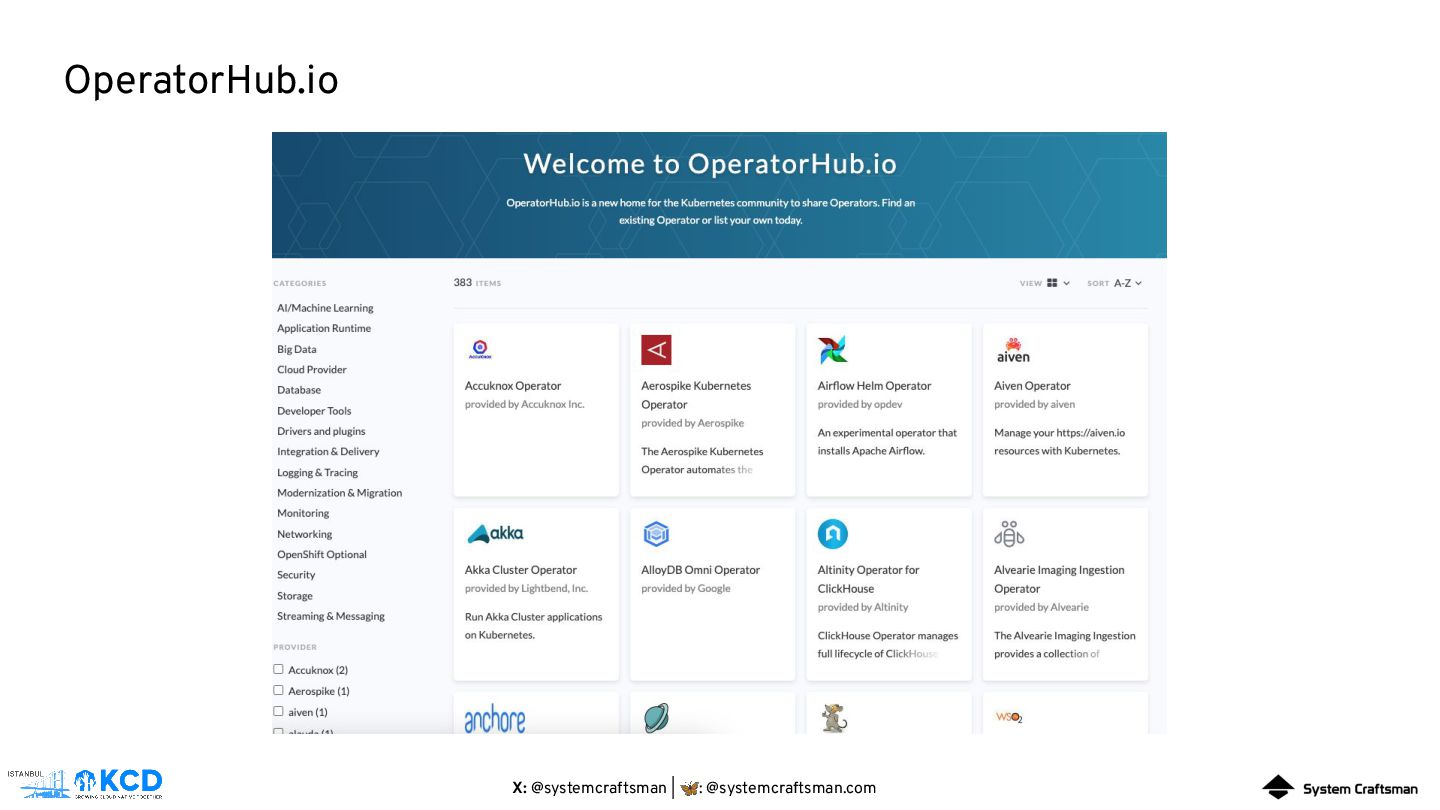Screen dimensions: 1440x810
Task: Click the Anchore logo icon
Action: [x=495, y=719]
